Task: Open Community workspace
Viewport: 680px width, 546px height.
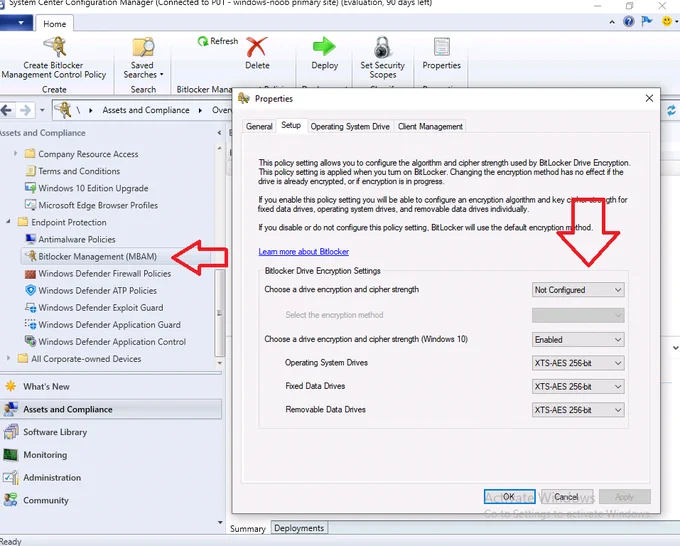Action: click(x=46, y=500)
